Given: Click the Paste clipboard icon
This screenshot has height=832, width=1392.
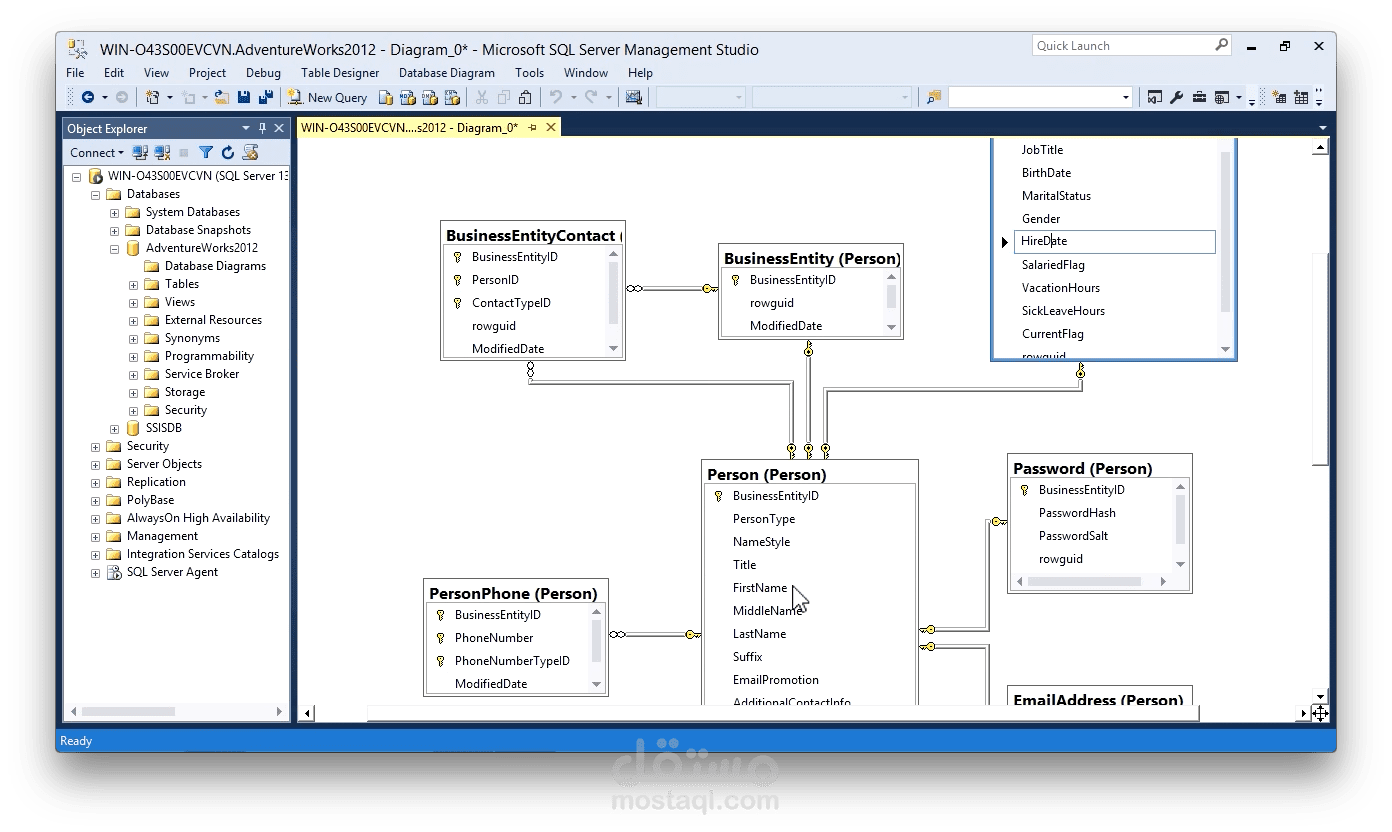Looking at the screenshot, I should (525, 97).
